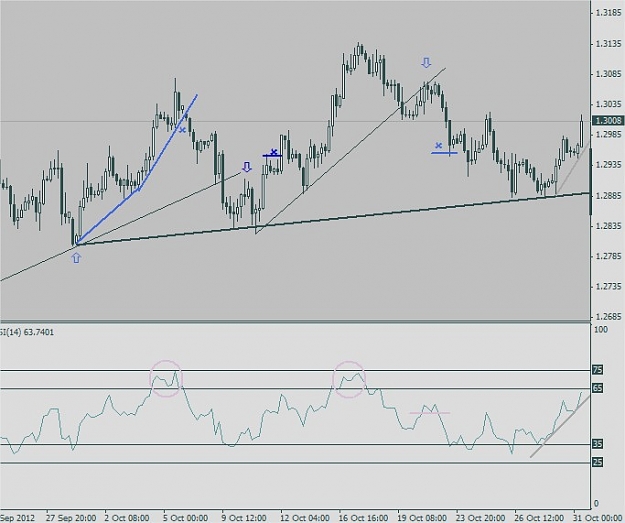
Task: Select the gray trendline on the RSI panel
Action: (560, 427)
